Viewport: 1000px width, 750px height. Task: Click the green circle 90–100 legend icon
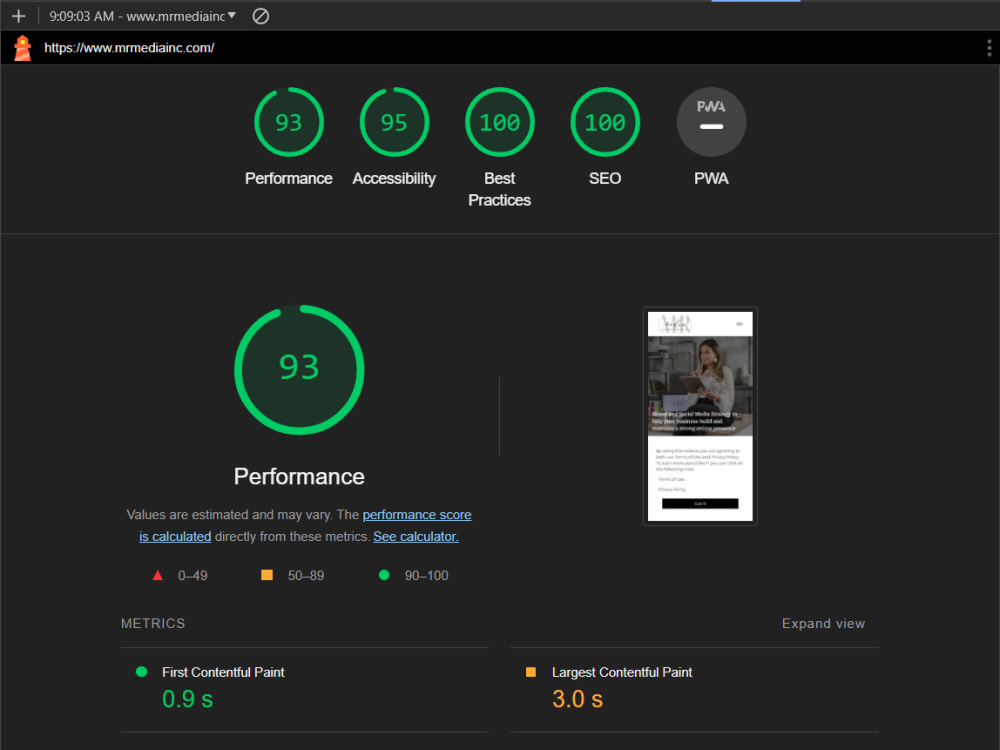(x=384, y=575)
